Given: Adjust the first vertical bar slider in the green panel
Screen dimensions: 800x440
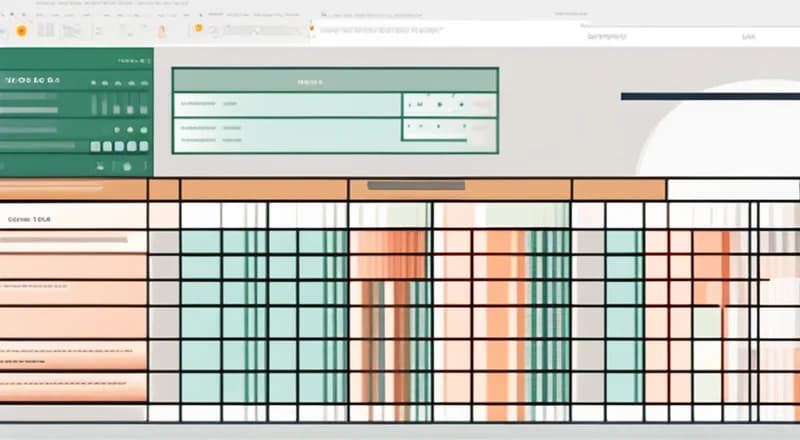Looking at the screenshot, I should tap(95, 105).
